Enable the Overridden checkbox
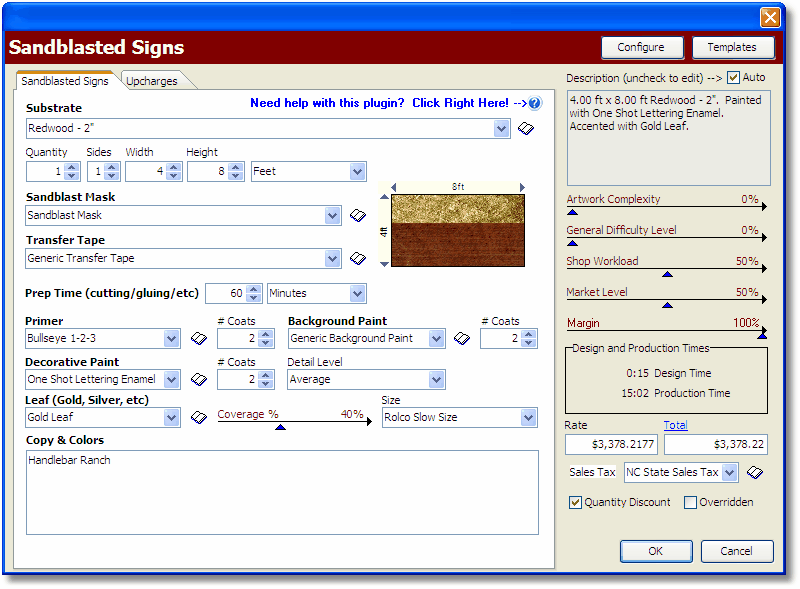Image resolution: width=800 pixels, height=589 pixels. (690, 502)
